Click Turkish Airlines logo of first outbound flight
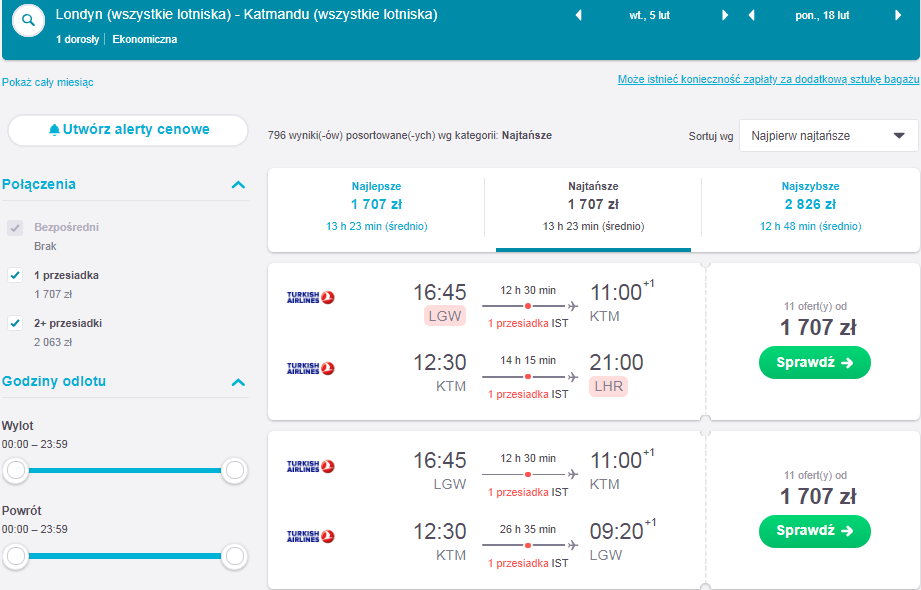The width and height of the screenshot is (921, 590). pos(310,297)
